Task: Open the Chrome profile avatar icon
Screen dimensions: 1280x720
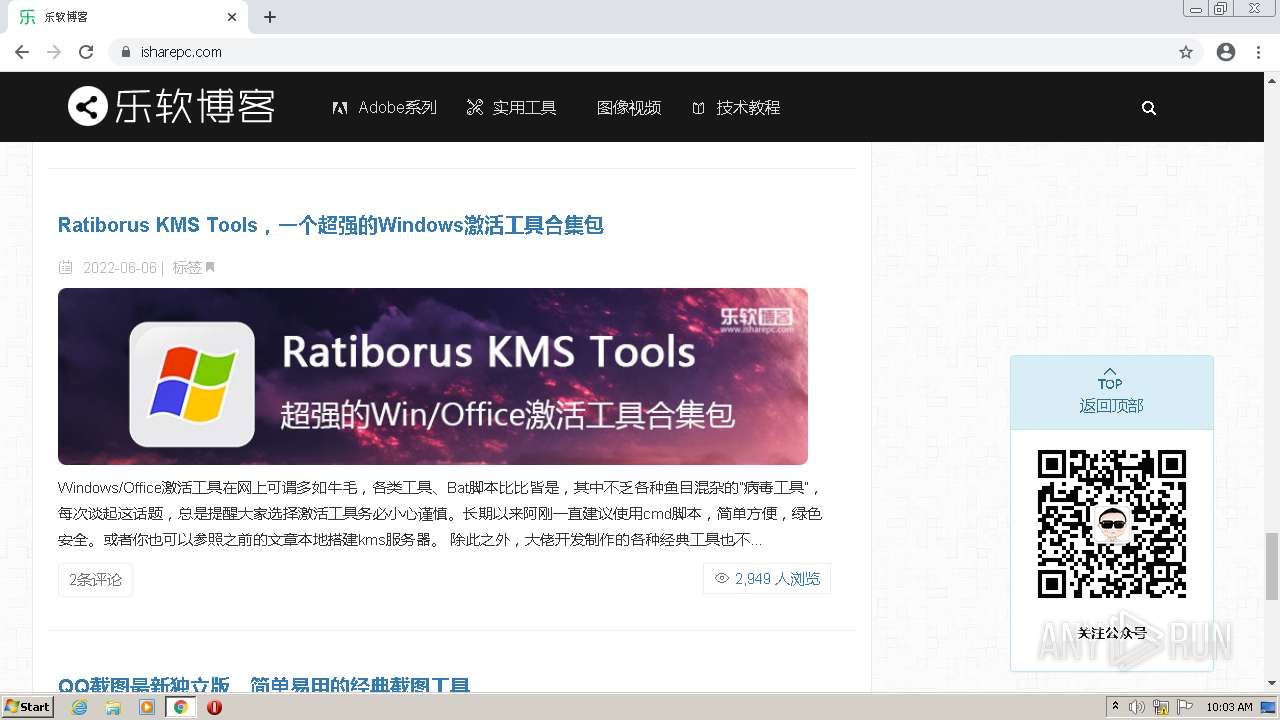Action: pos(1226,52)
